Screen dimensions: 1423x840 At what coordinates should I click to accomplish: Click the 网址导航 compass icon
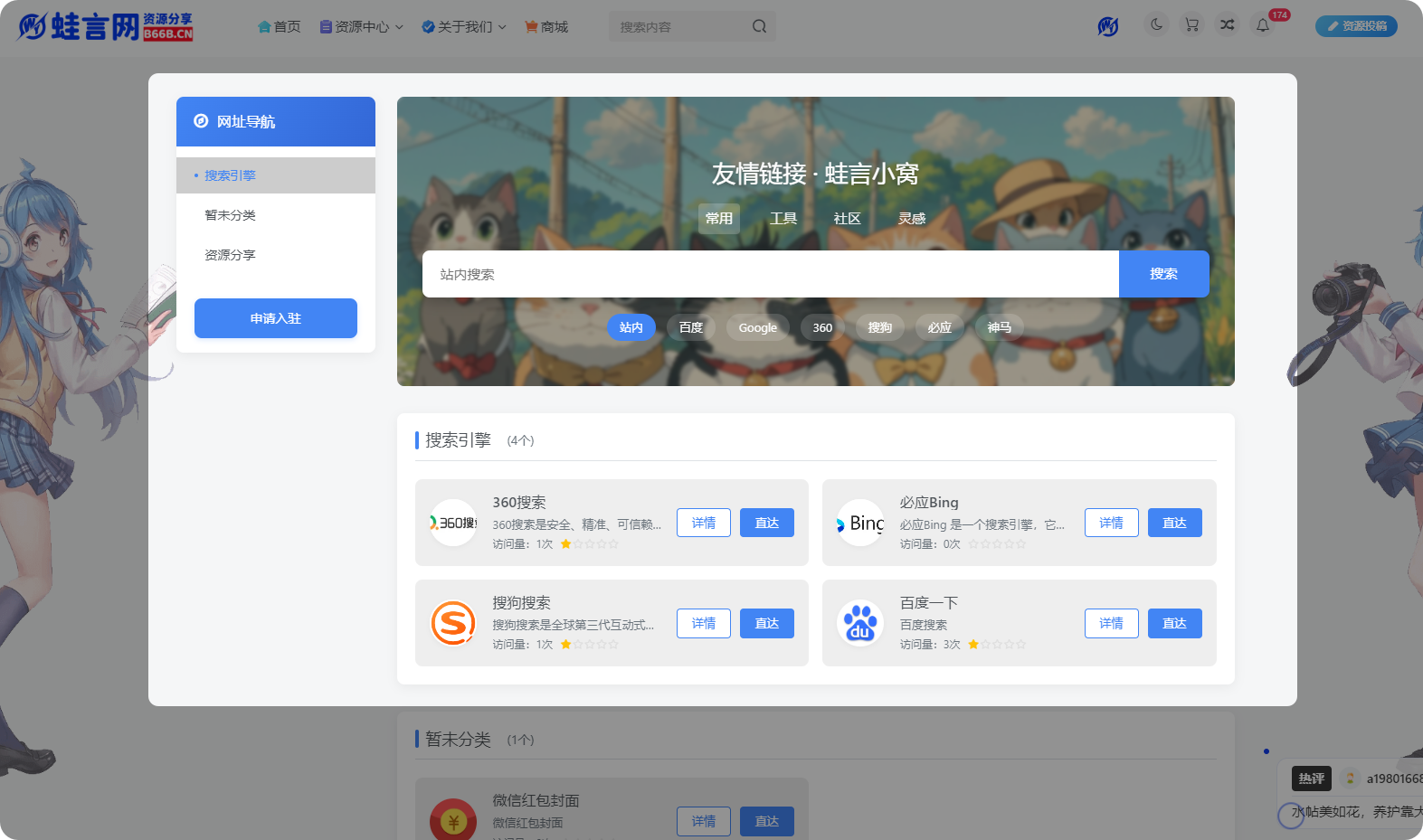pos(201,121)
